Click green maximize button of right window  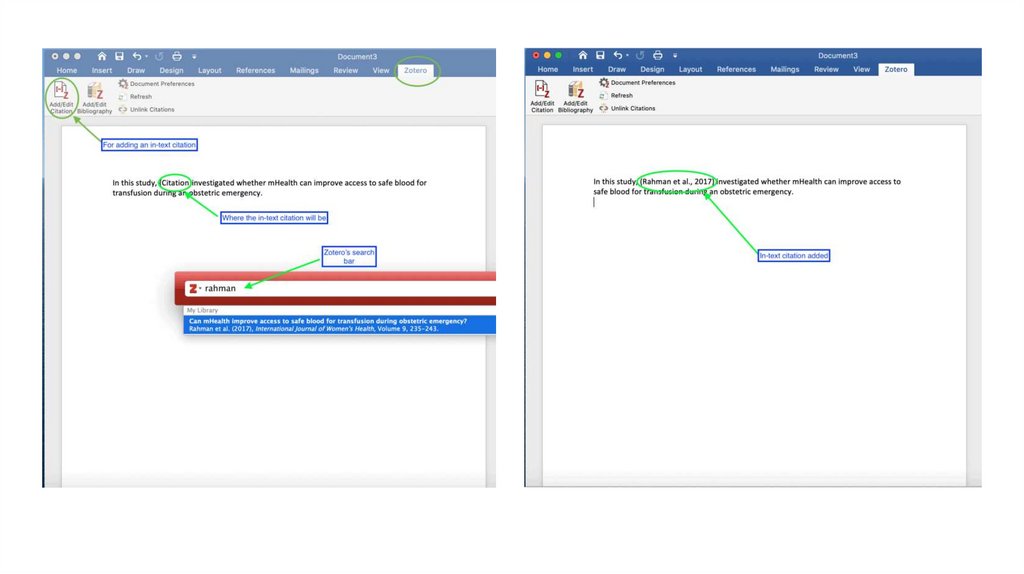click(558, 56)
